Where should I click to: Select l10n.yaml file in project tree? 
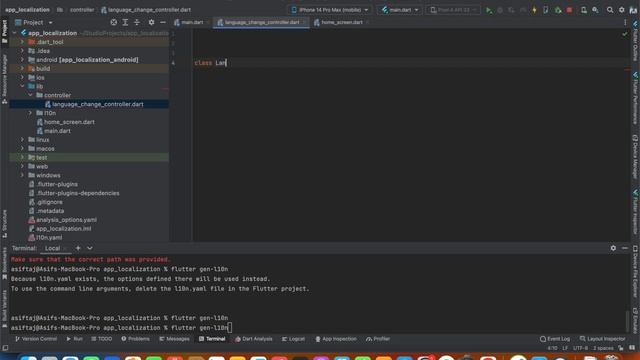[x=49, y=238]
